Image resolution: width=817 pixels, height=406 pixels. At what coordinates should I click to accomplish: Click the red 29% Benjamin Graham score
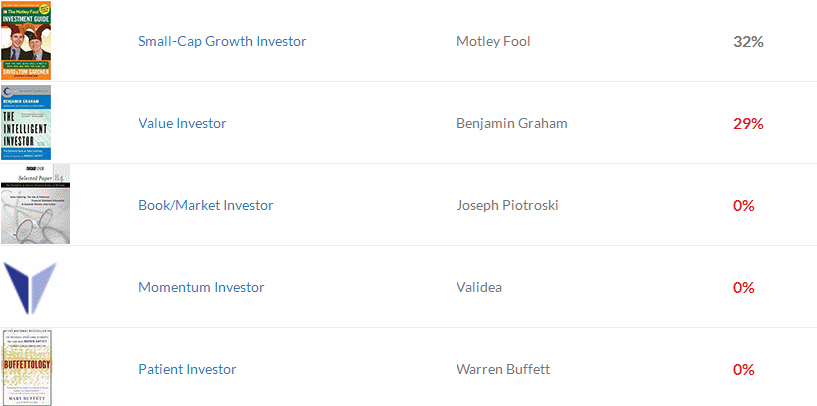748,124
